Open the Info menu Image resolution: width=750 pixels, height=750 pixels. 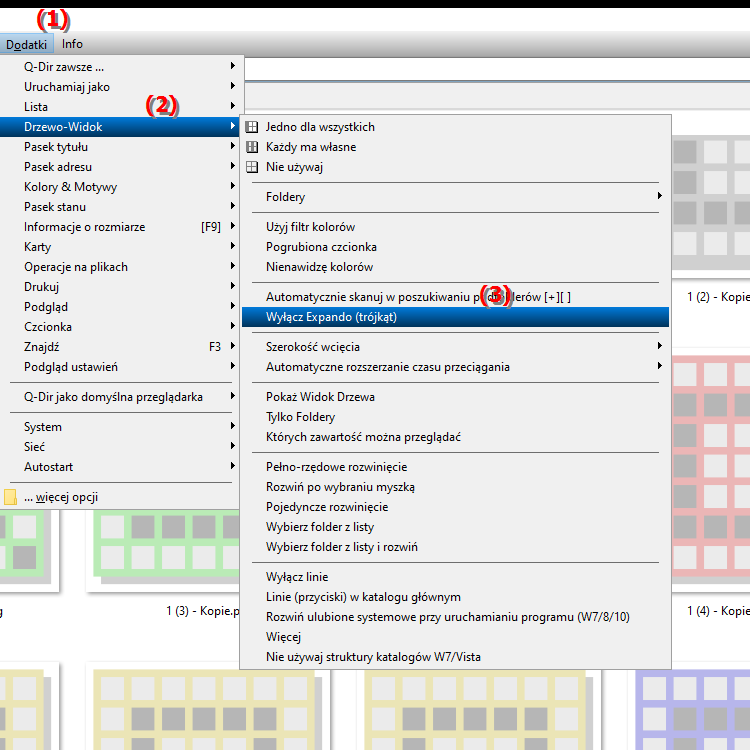72,44
